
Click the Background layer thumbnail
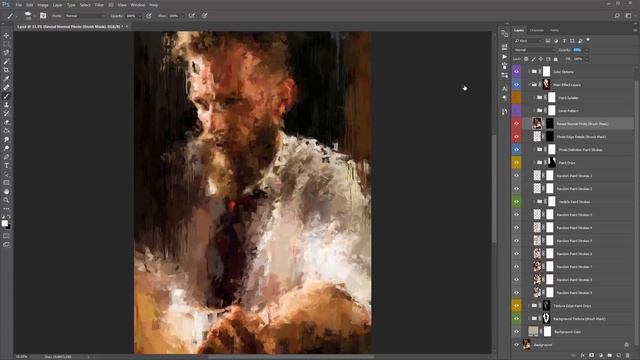point(527,344)
